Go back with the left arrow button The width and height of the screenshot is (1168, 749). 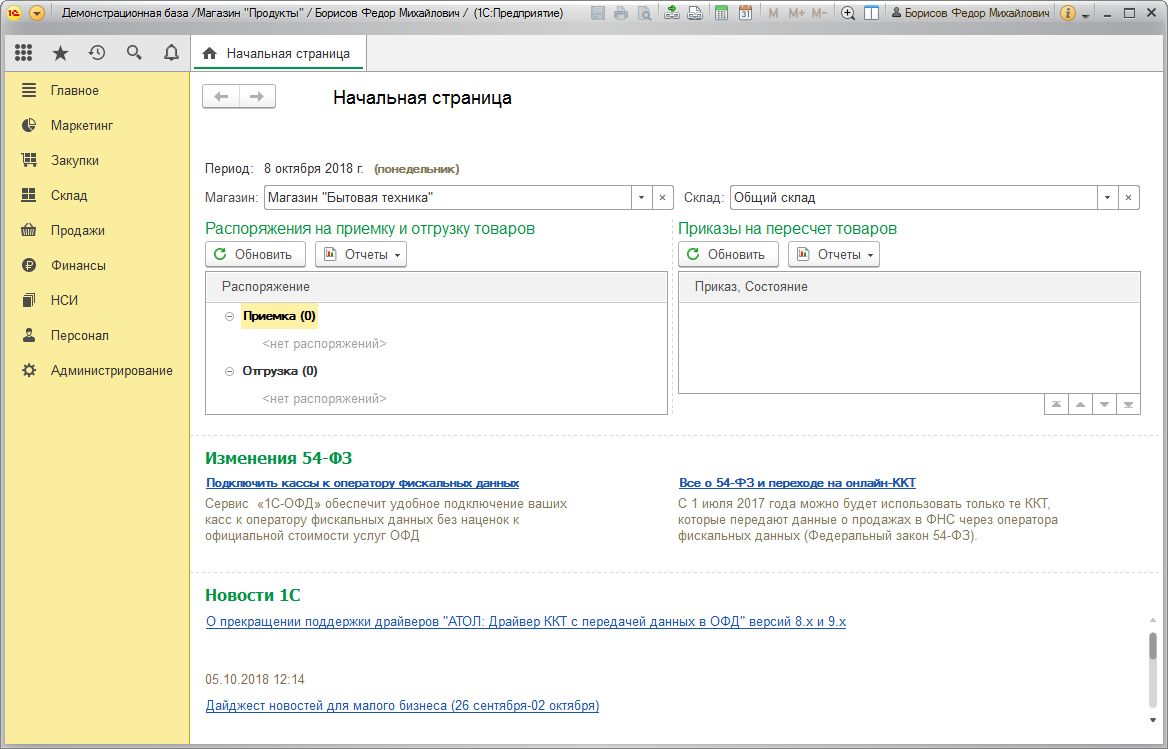pos(221,97)
